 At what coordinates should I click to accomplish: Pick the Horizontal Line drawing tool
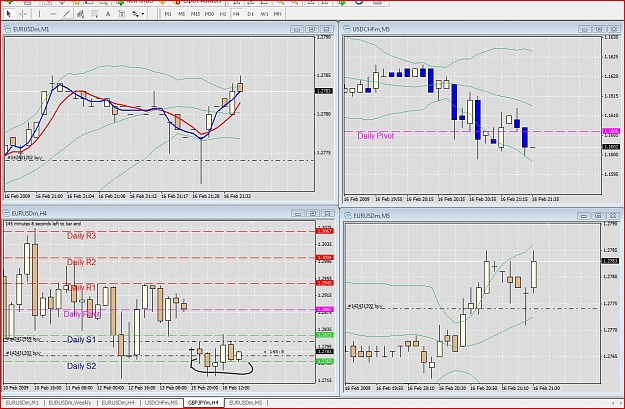tap(53, 14)
